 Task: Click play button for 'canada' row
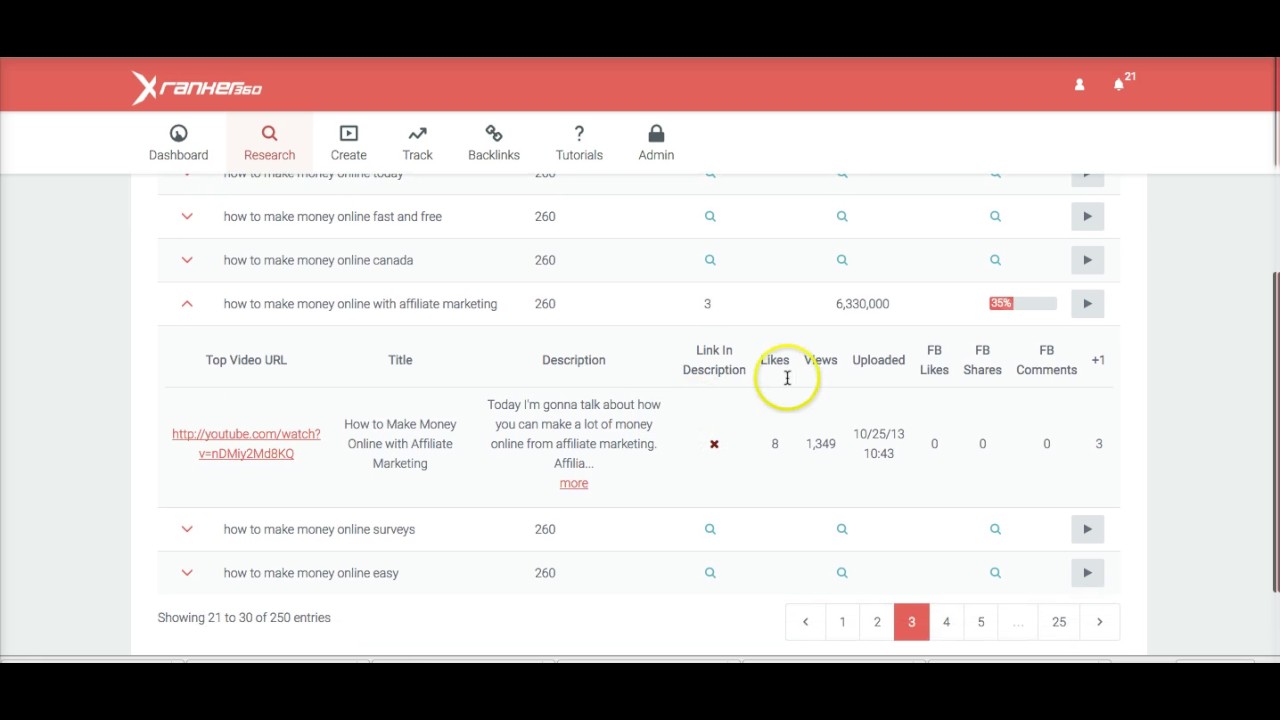1087,260
